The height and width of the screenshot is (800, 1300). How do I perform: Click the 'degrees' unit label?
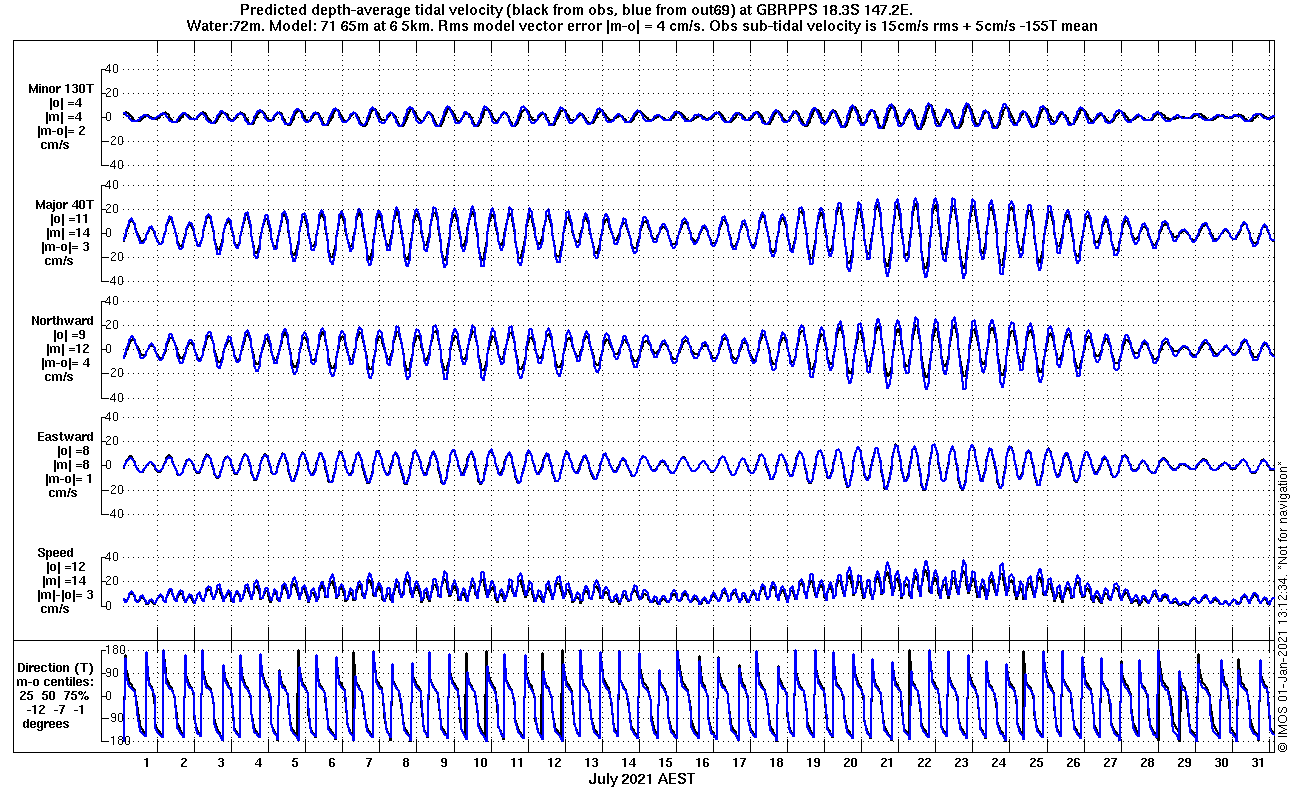pyautogui.click(x=46, y=724)
